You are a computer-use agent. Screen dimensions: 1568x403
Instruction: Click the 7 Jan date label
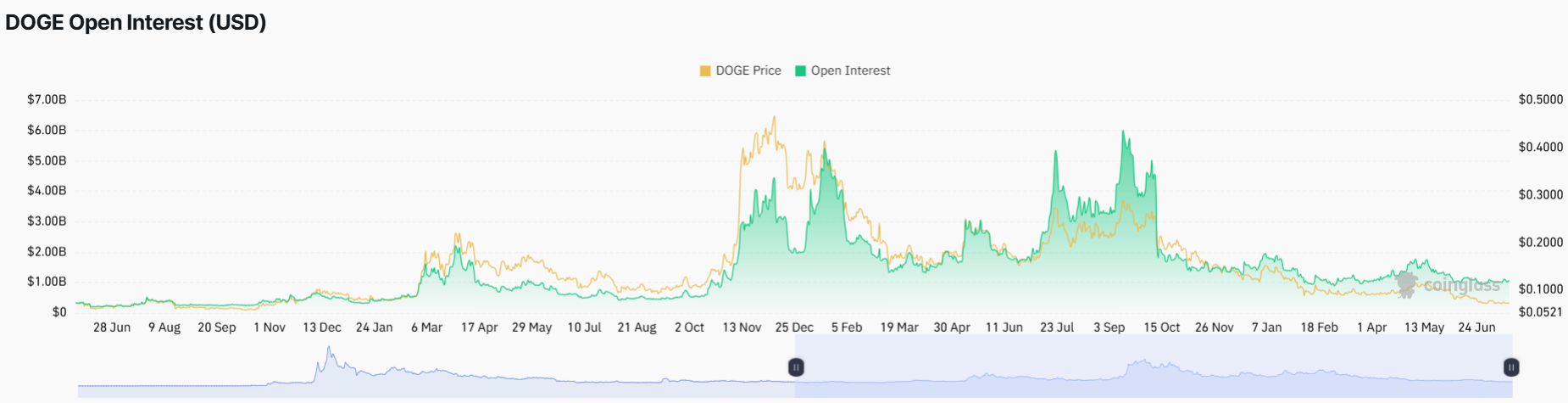click(x=1267, y=327)
